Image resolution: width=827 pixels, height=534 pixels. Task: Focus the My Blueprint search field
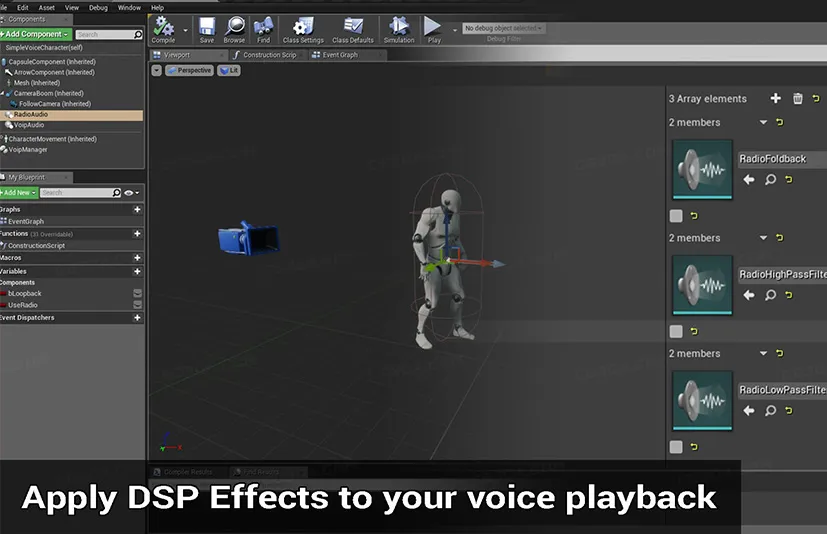[81, 193]
